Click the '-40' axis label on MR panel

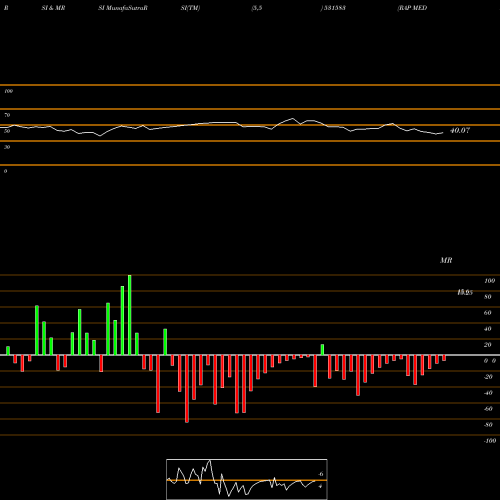[488, 393]
